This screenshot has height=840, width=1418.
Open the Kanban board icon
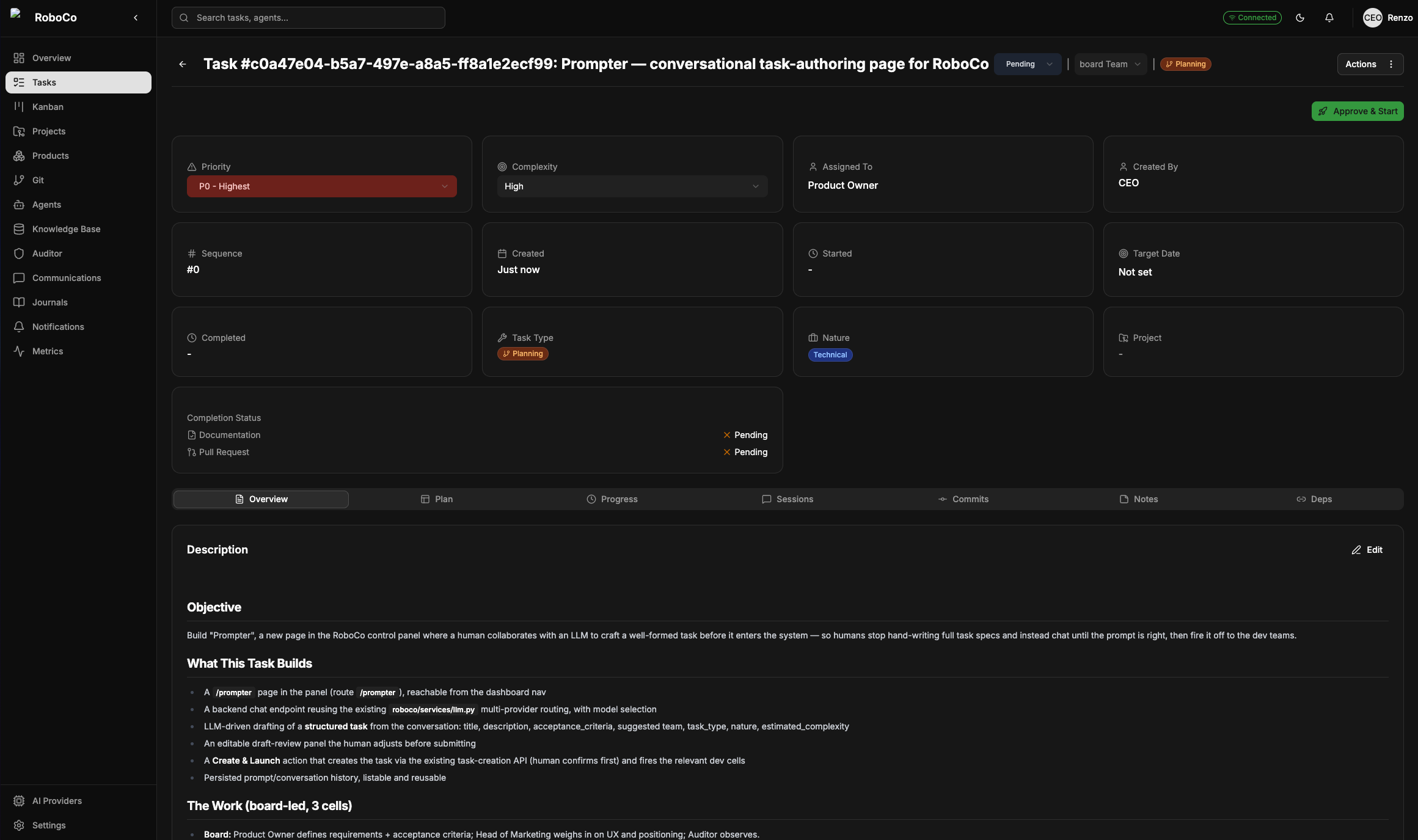[19, 107]
